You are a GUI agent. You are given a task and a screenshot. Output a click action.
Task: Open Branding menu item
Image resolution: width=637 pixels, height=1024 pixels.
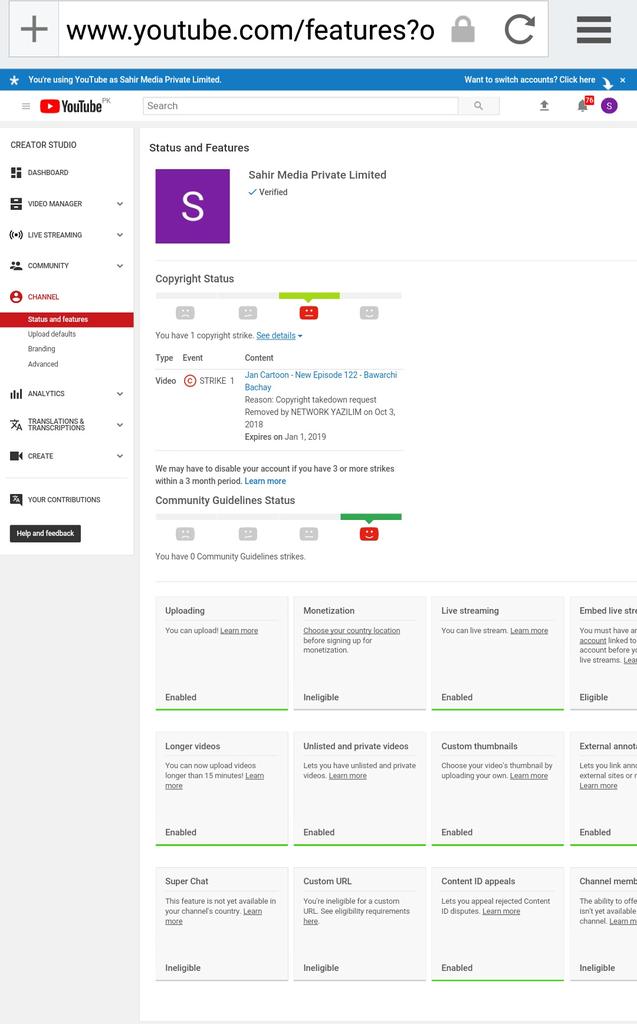(x=41, y=349)
